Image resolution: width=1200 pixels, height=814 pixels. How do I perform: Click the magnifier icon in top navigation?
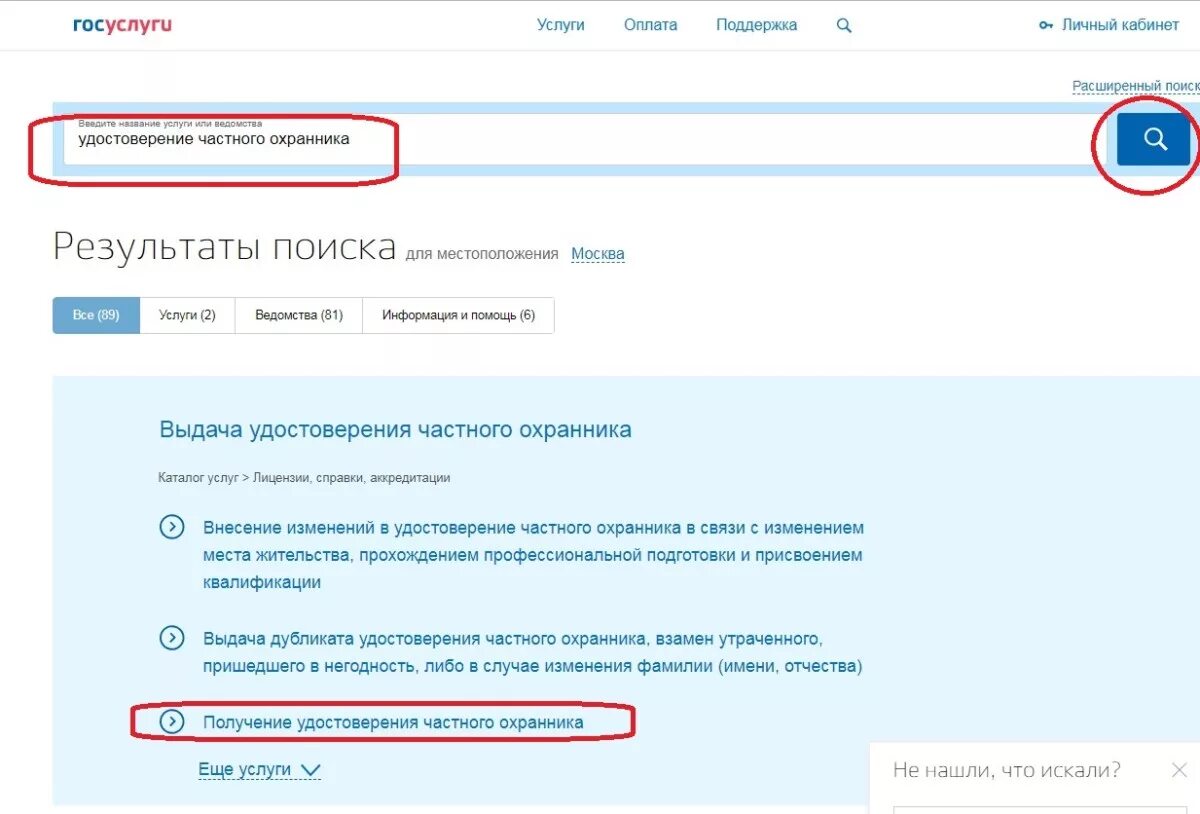pyautogui.click(x=844, y=26)
